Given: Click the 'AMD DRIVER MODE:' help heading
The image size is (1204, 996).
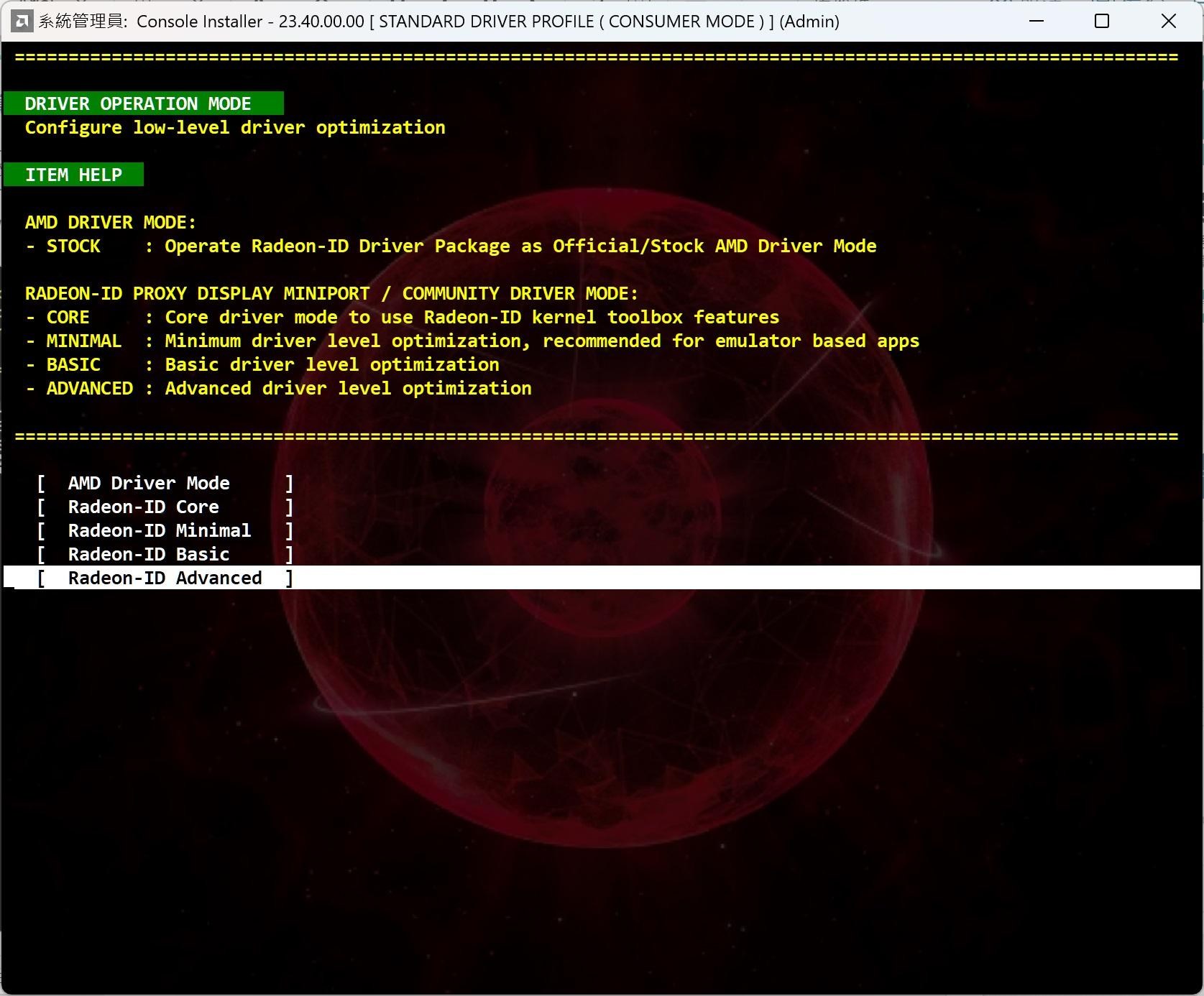Looking at the screenshot, I should 110,222.
